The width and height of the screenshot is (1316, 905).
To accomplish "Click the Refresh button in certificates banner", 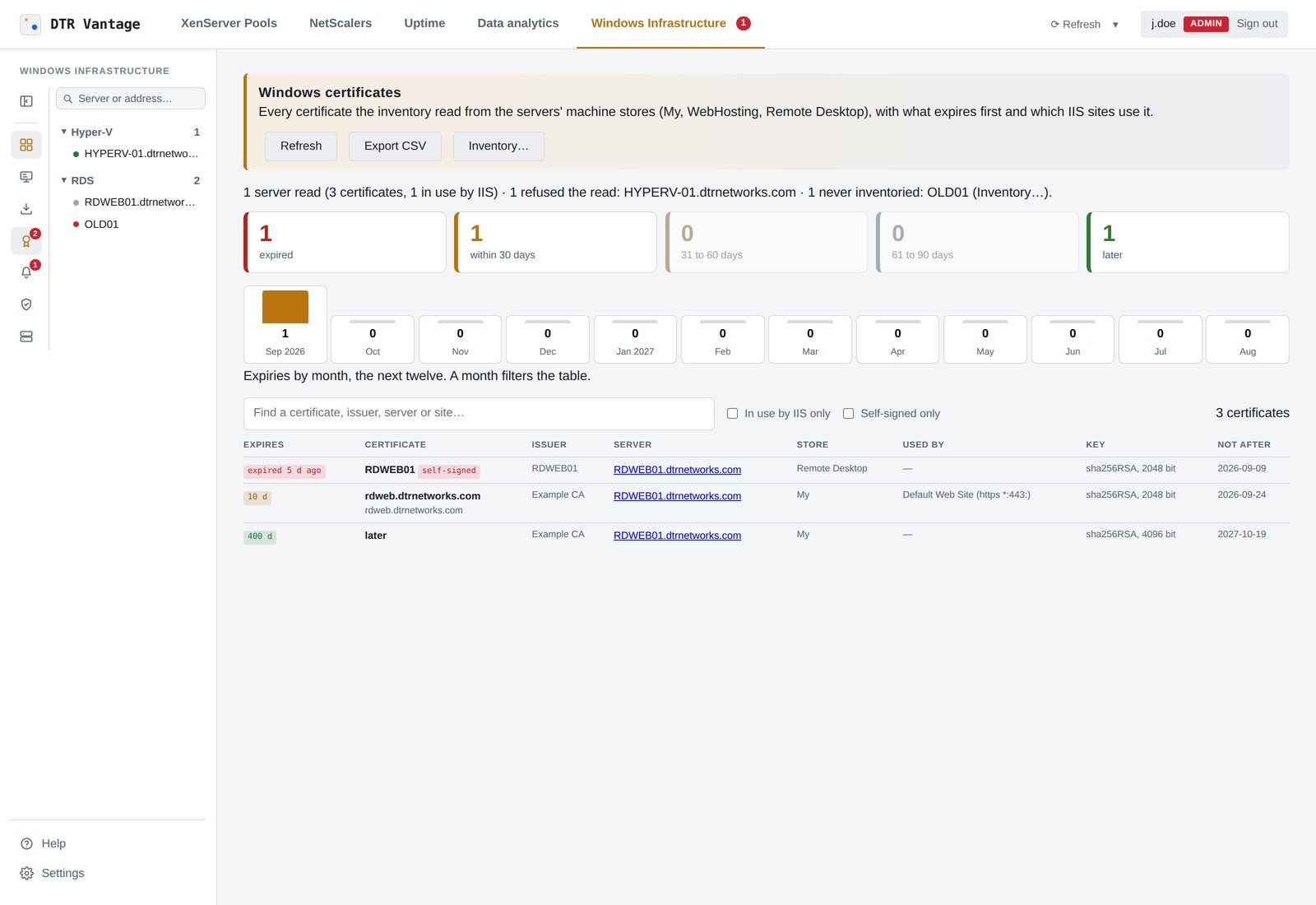I will [301, 146].
